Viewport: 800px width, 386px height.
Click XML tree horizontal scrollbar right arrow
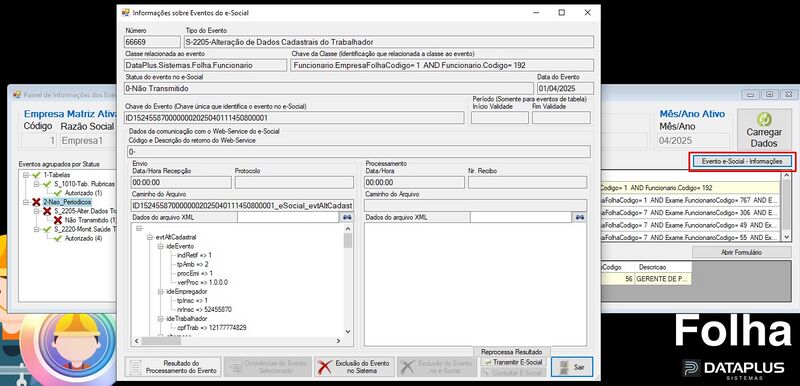tap(338, 341)
